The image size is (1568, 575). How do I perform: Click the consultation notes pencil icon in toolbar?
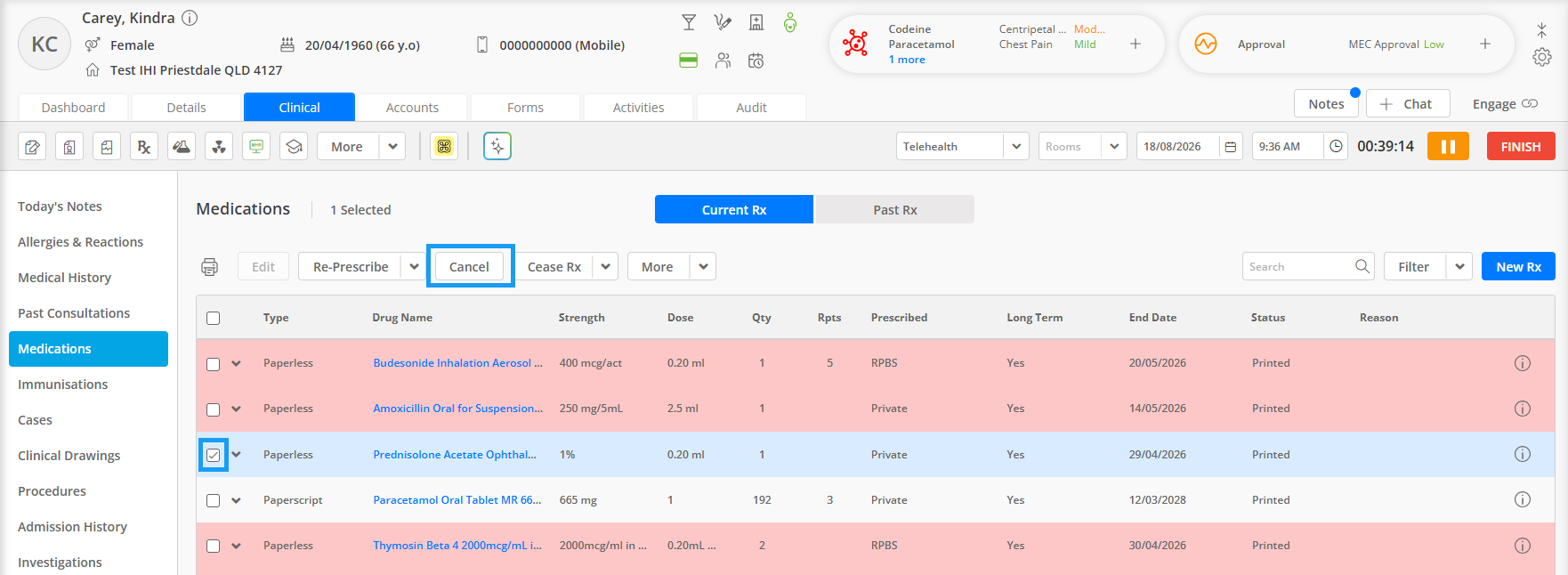33,147
